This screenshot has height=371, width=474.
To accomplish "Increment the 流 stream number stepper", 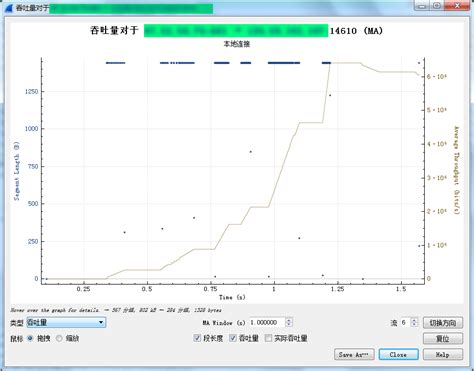I will 414,320.
